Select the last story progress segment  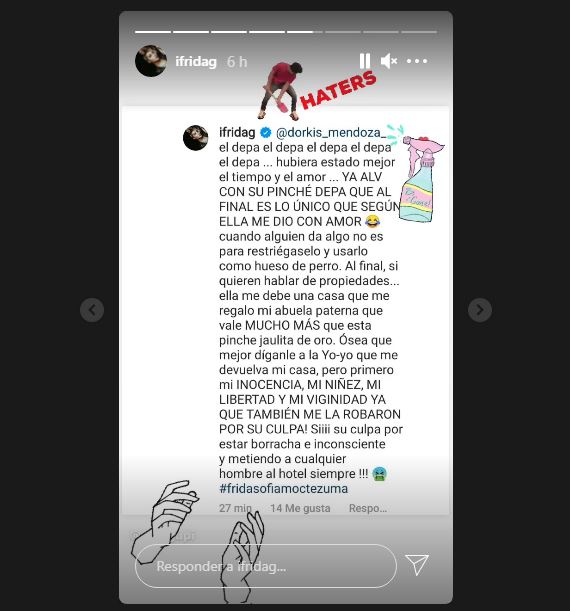tap(419, 32)
